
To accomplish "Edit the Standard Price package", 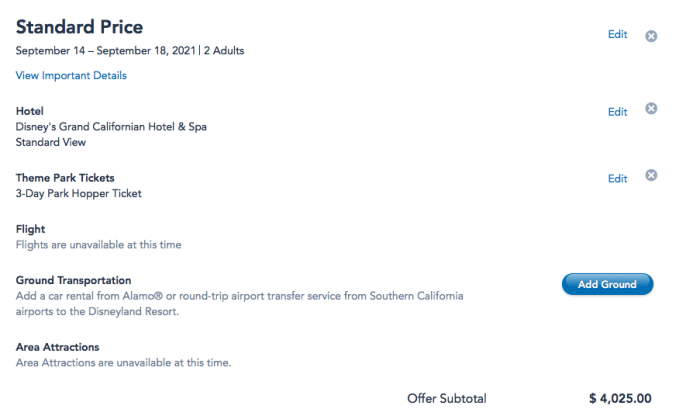I will click(617, 35).
